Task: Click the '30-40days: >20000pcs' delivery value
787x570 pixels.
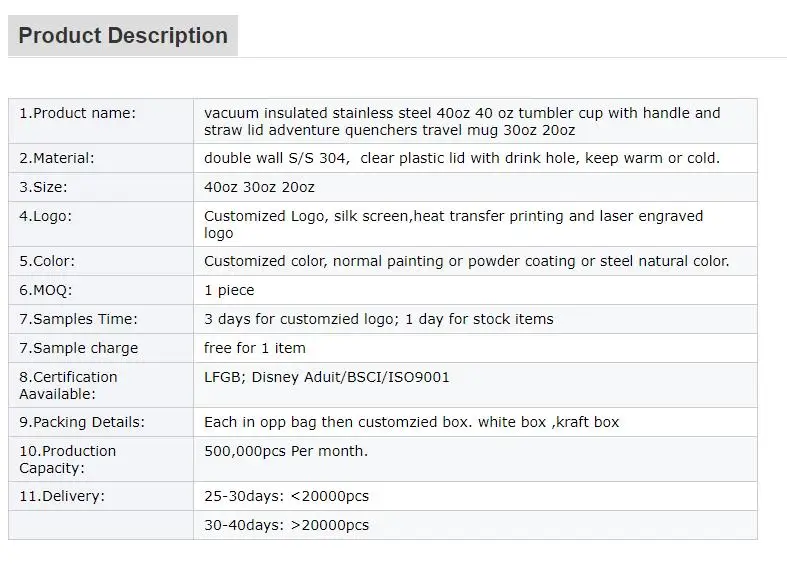Action: point(286,525)
